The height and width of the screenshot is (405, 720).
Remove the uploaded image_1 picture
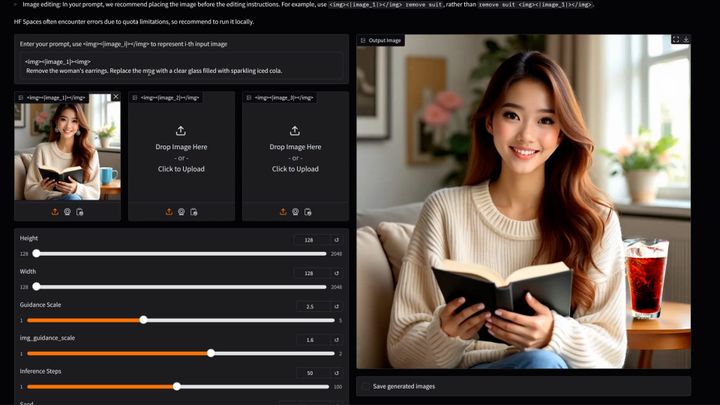pos(116,96)
